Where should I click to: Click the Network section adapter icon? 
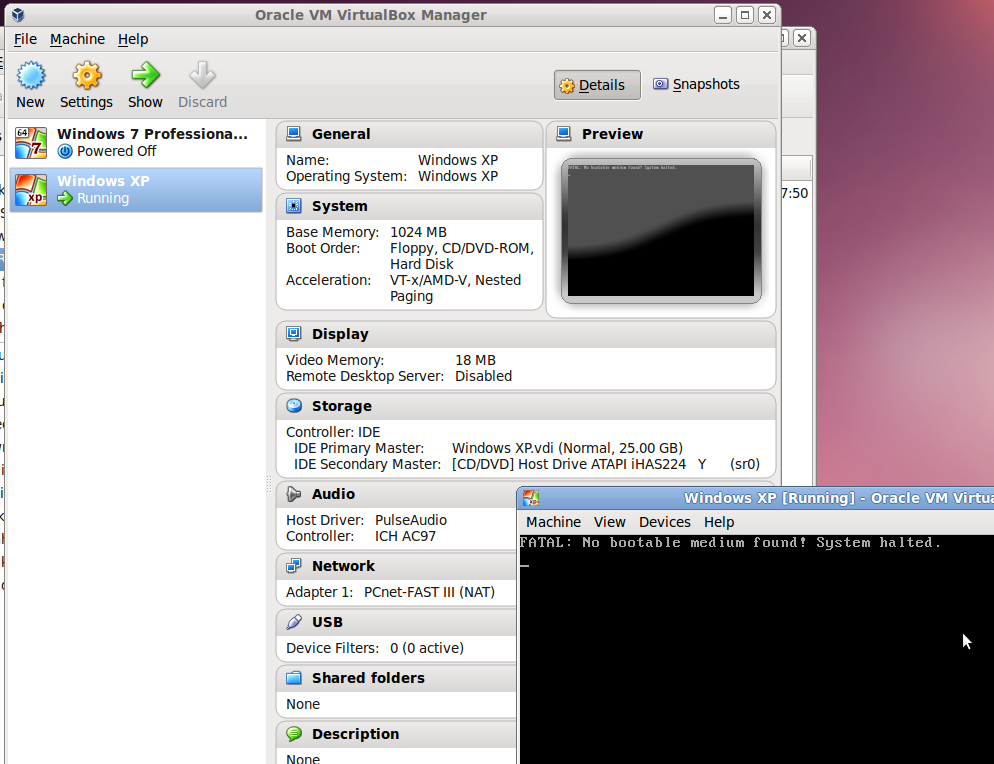pyautogui.click(x=294, y=566)
